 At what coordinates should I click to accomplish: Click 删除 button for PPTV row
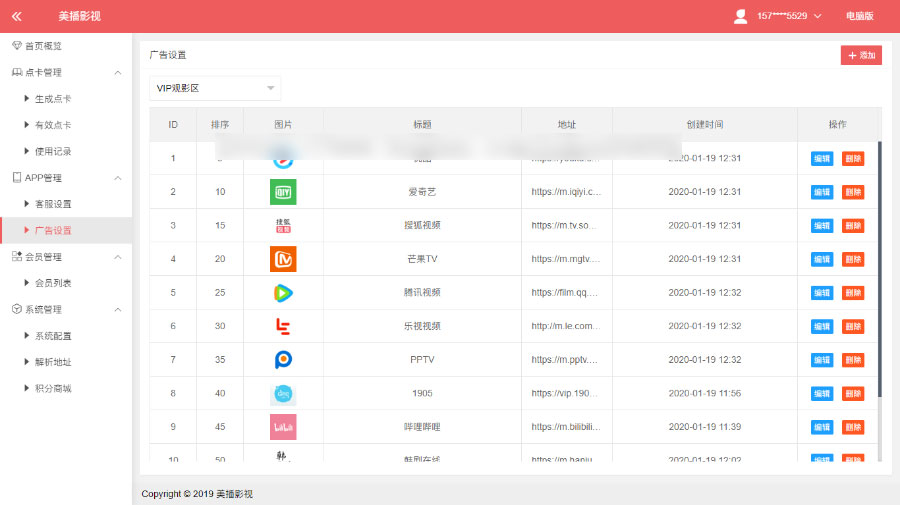click(853, 360)
